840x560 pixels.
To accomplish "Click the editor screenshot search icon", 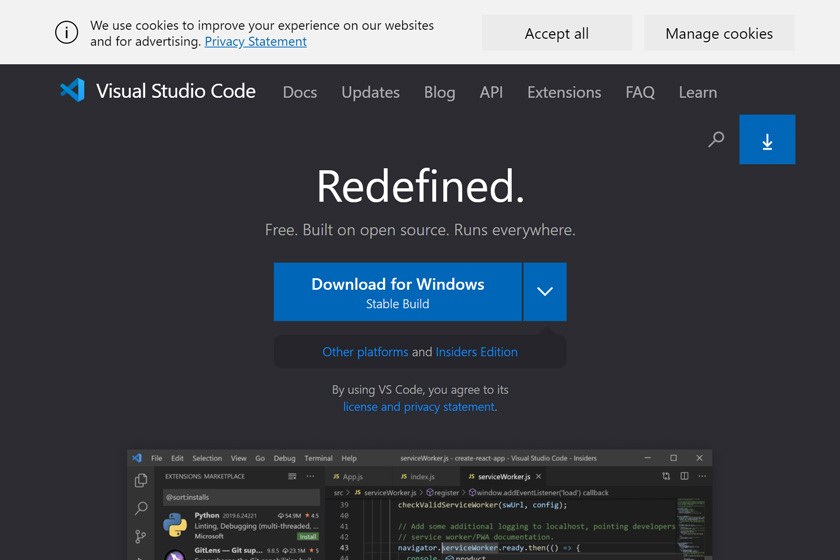I will pyautogui.click(x=141, y=508).
